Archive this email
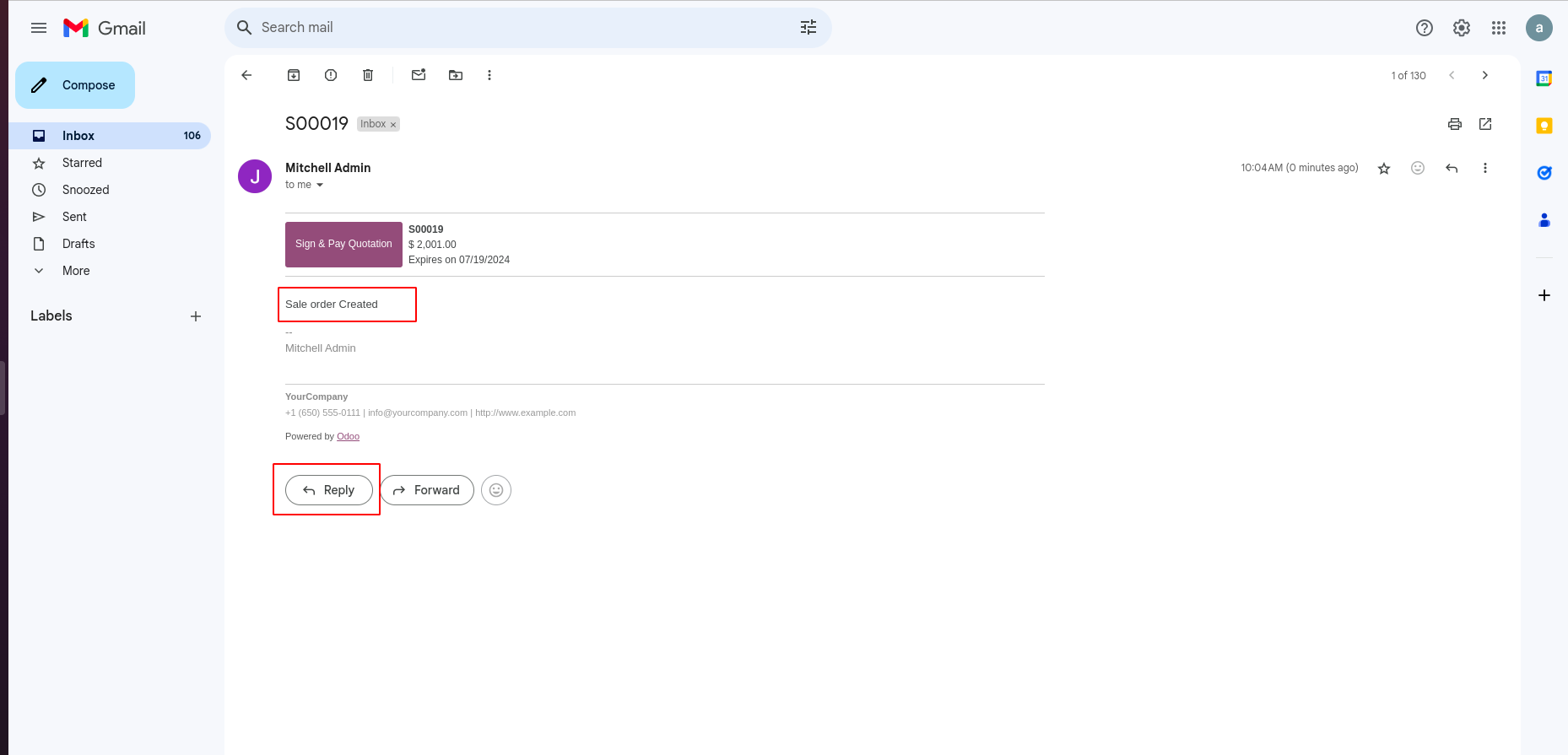This screenshot has width=1568, height=755. [294, 75]
